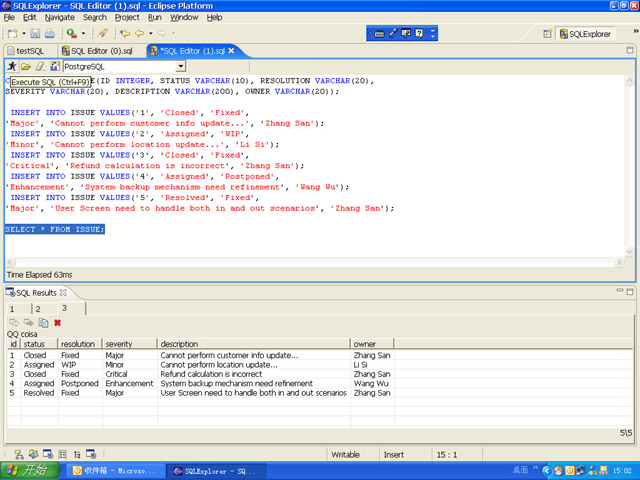Sort results by the severity column header
The height and width of the screenshot is (480, 640).
point(130,344)
